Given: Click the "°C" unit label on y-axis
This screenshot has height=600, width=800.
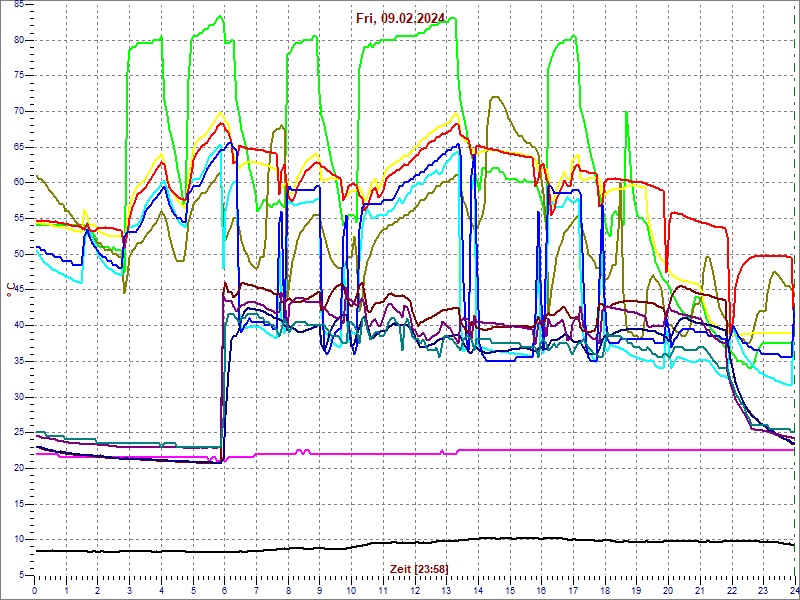Looking at the screenshot, I should [x=11, y=290].
